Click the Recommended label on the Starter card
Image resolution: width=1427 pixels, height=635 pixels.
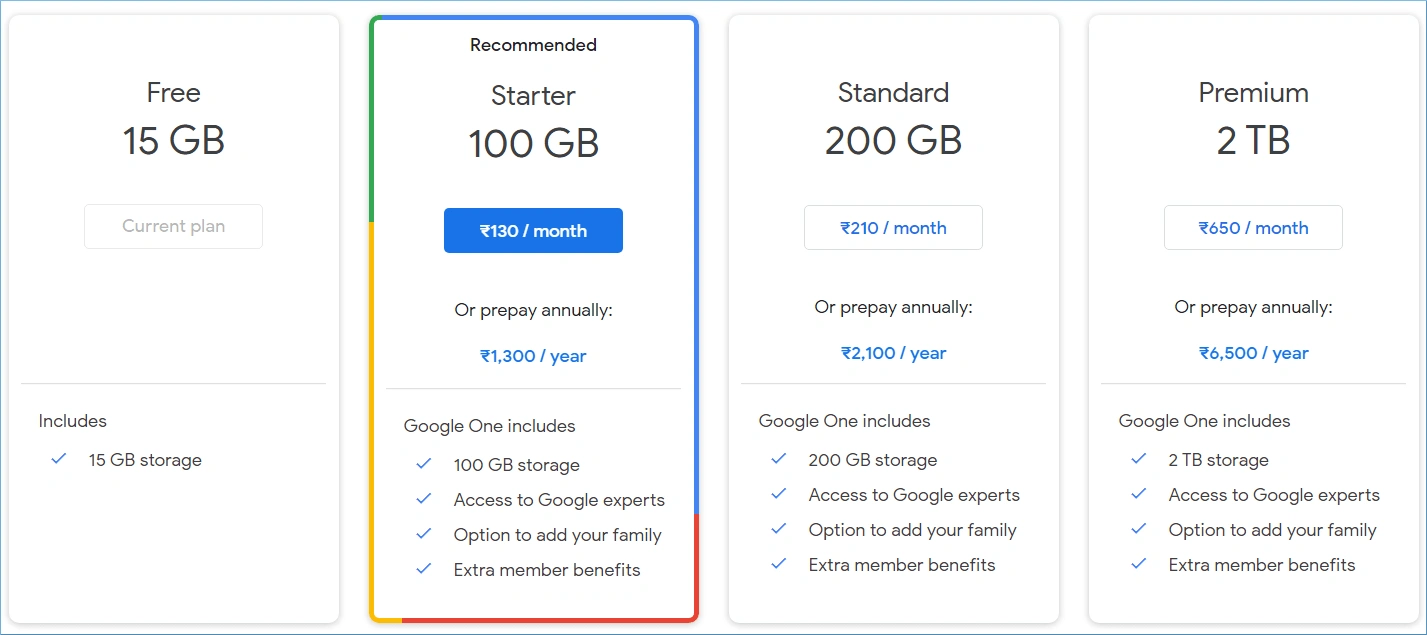click(x=533, y=45)
